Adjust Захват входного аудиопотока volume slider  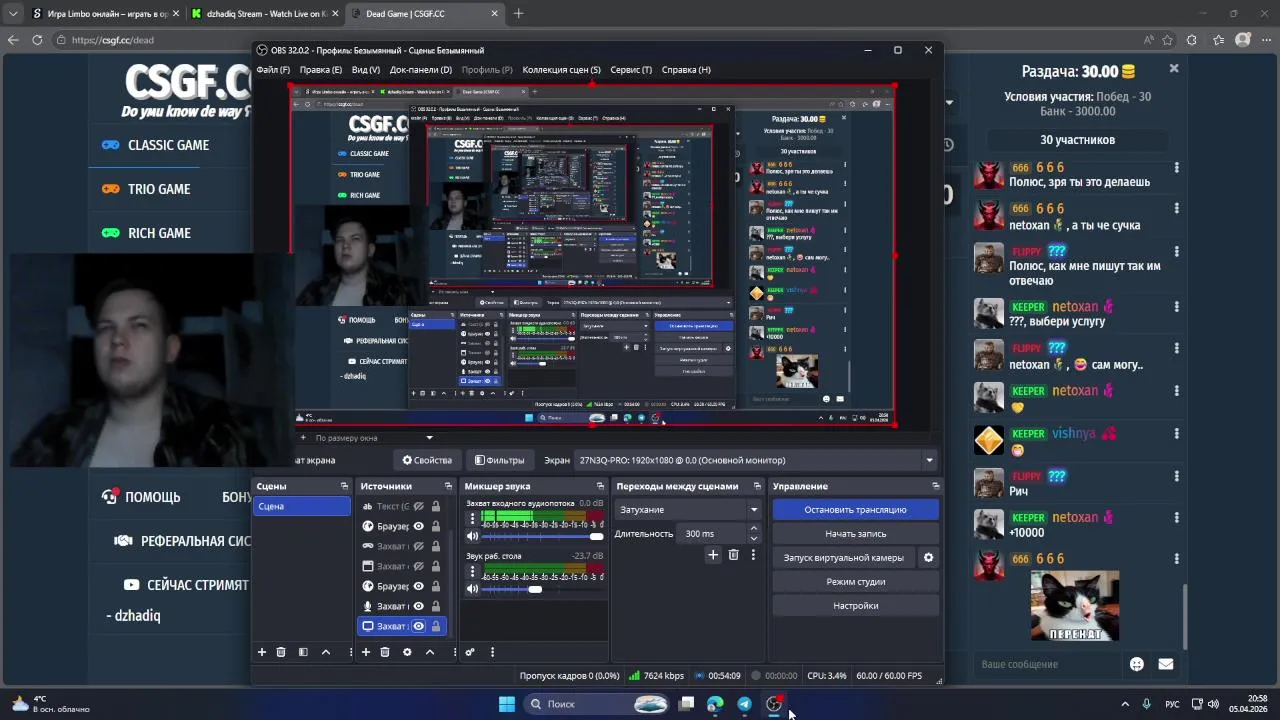tap(543, 537)
